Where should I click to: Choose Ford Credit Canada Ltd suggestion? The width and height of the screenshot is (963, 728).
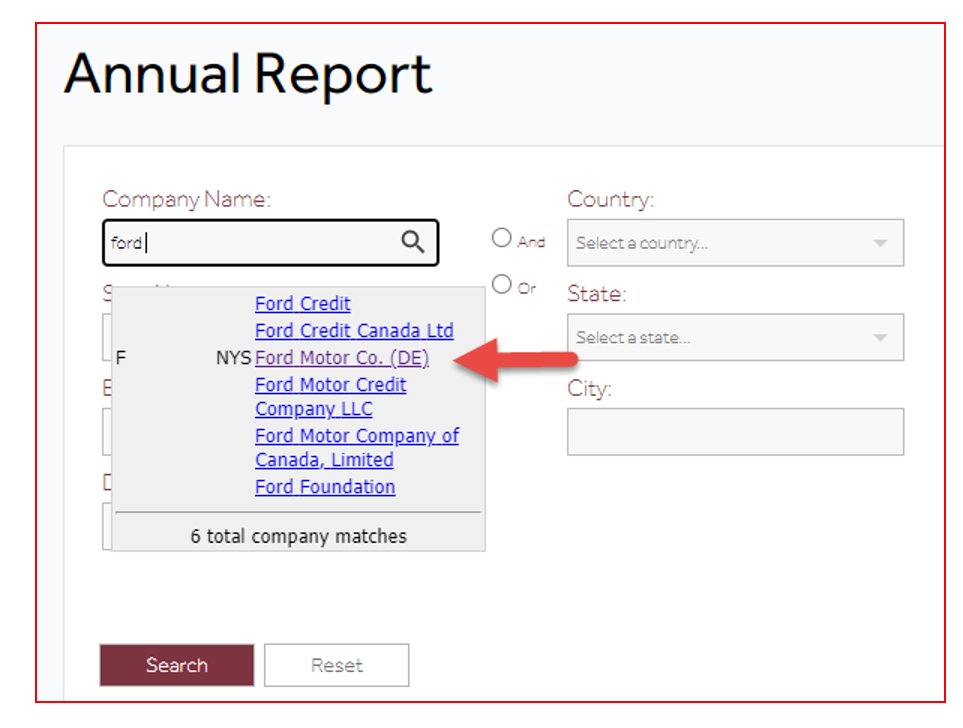pos(354,331)
